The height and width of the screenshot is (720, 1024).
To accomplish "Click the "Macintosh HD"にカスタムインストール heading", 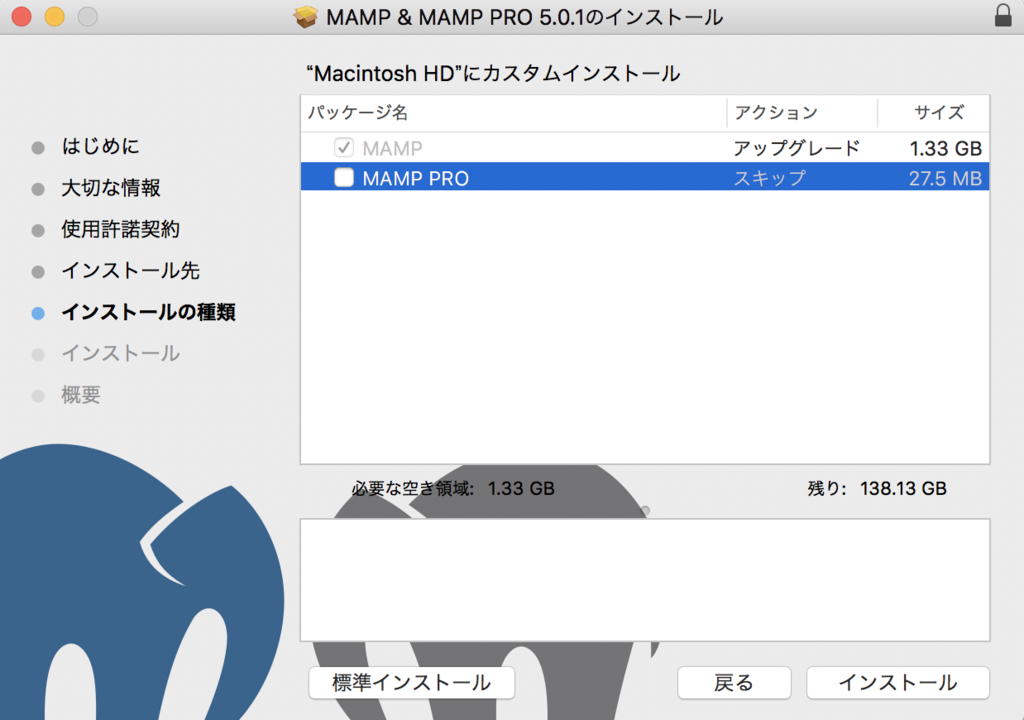I will 493,73.
